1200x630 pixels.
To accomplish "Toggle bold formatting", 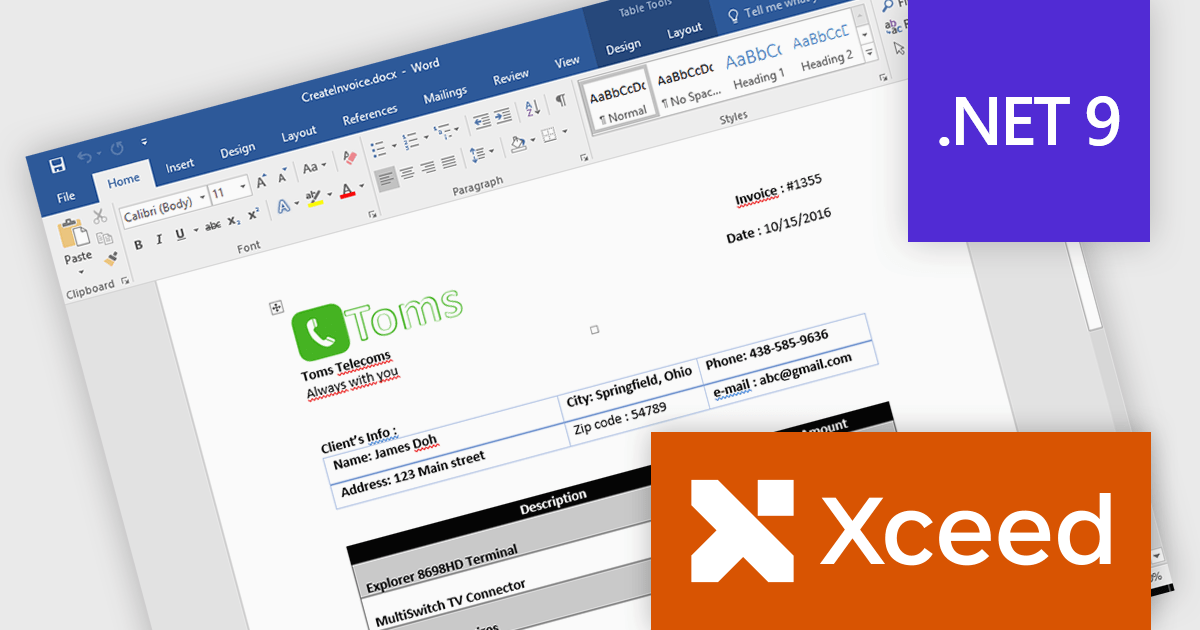I will point(138,244).
